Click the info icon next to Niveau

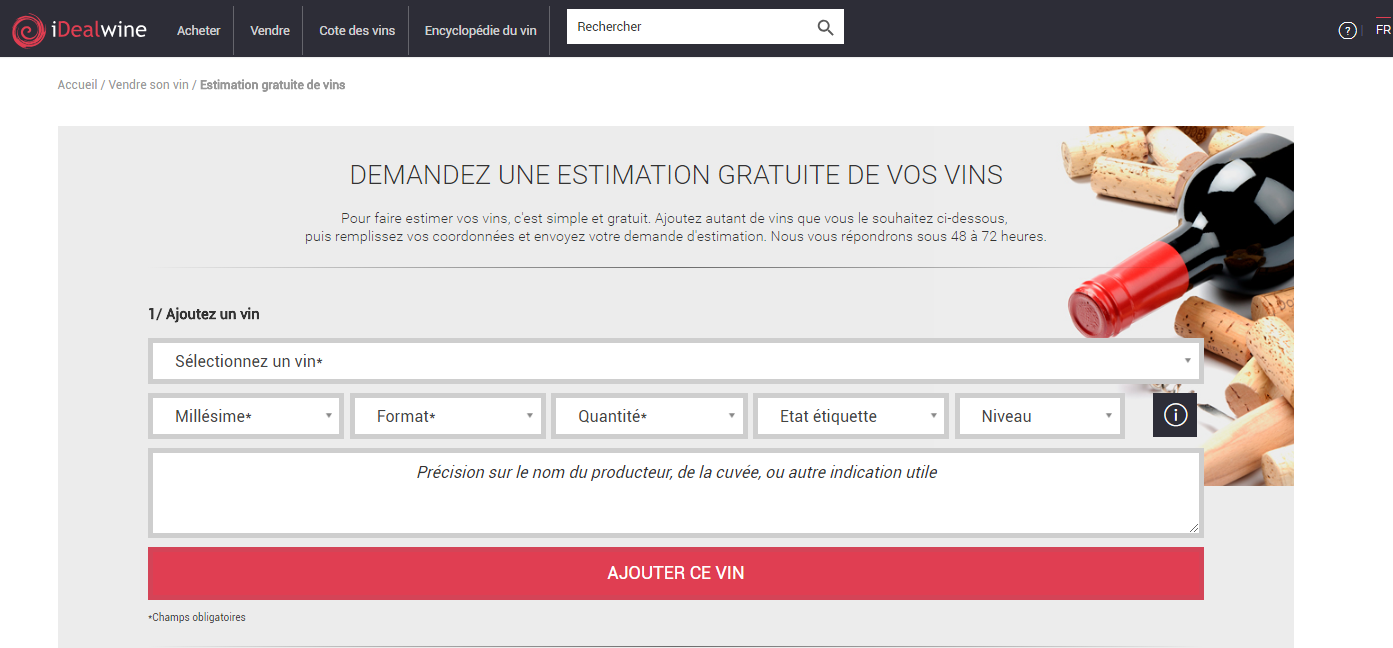[x=1174, y=414]
